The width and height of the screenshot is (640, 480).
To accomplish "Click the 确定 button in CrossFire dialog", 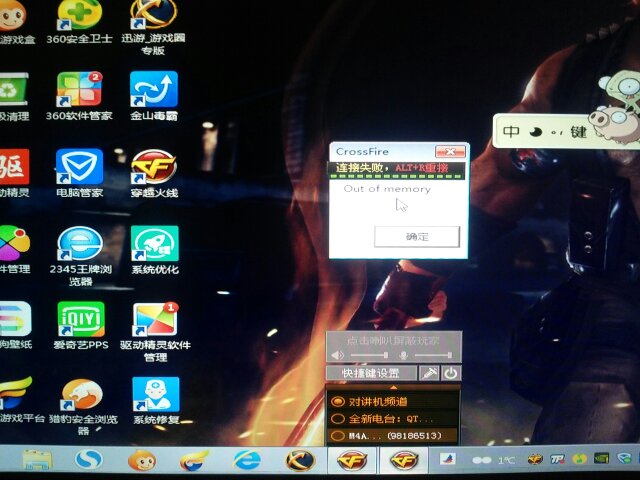I will tap(417, 236).
